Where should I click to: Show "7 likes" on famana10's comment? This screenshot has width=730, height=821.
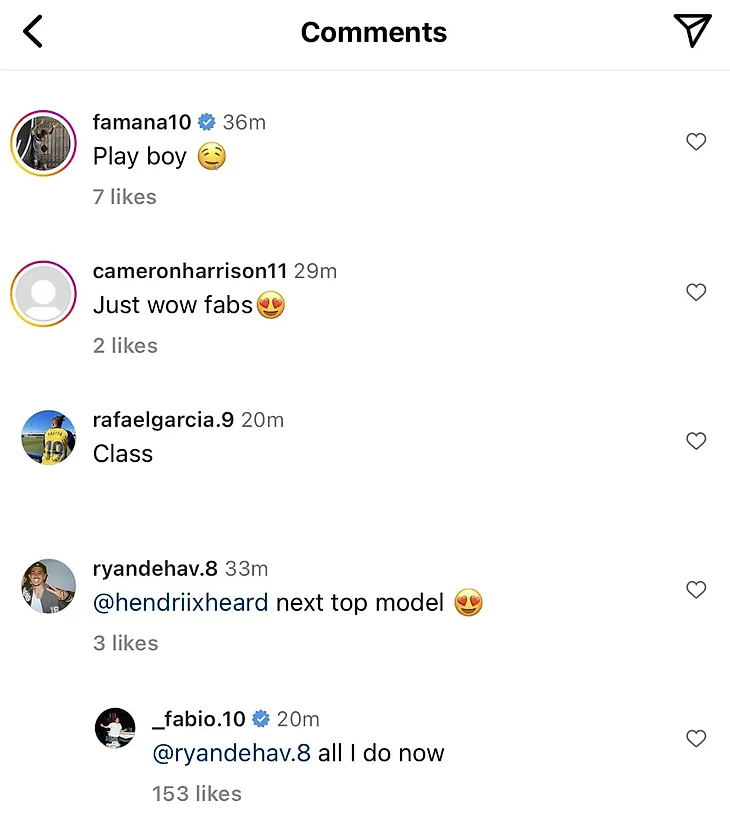pos(125,197)
